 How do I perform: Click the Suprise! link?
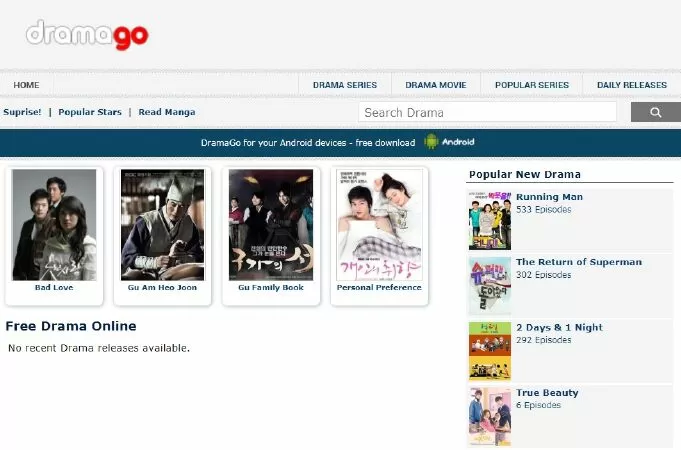point(22,112)
